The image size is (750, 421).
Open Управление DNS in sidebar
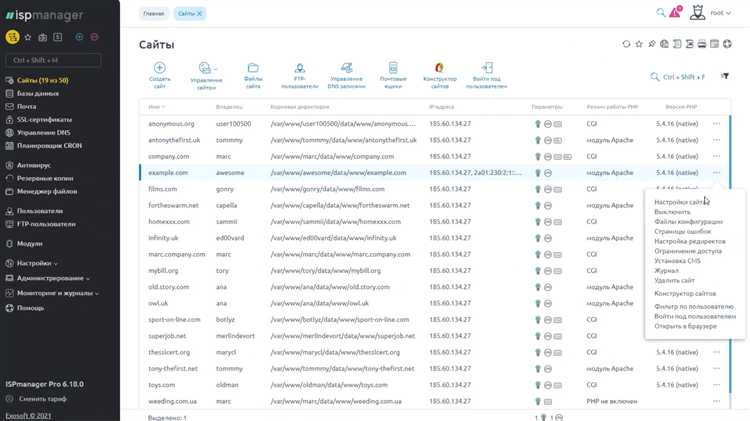[43, 133]
